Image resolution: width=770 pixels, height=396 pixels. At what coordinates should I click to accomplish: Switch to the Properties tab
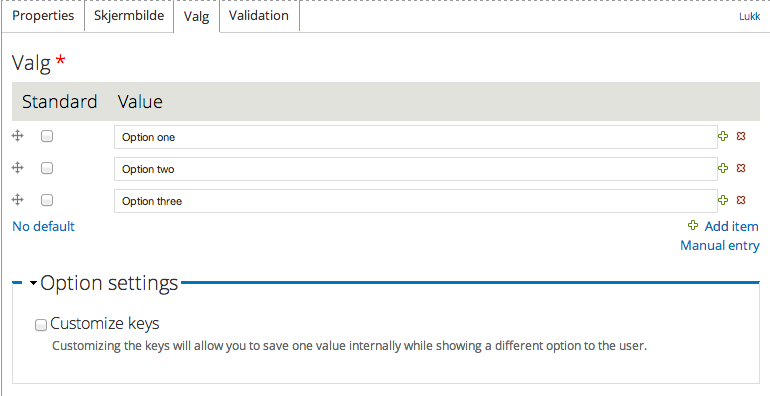pyautogui.click(x=43, y=16)
